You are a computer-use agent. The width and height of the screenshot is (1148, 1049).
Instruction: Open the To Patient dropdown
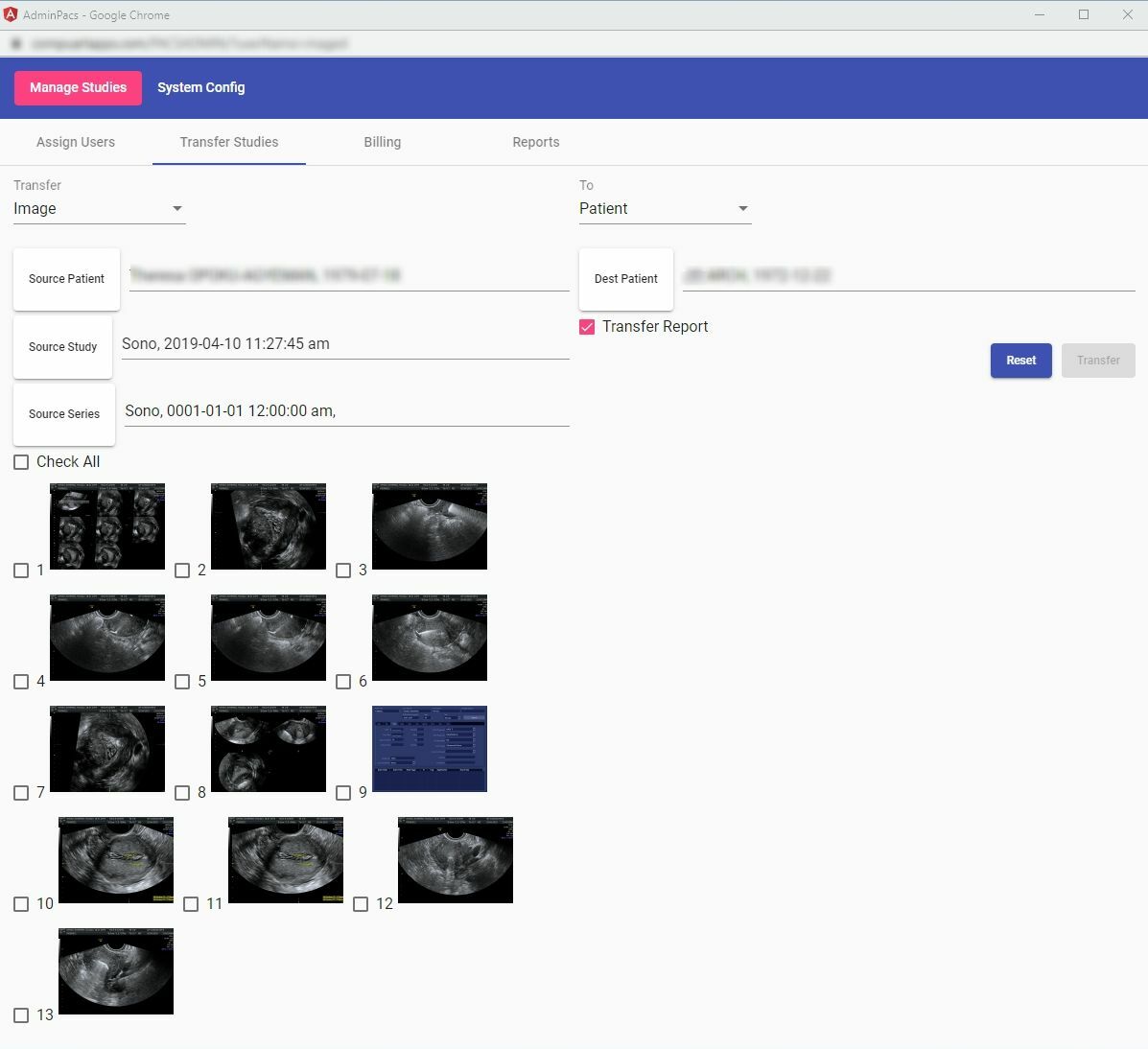coord(665,209)
